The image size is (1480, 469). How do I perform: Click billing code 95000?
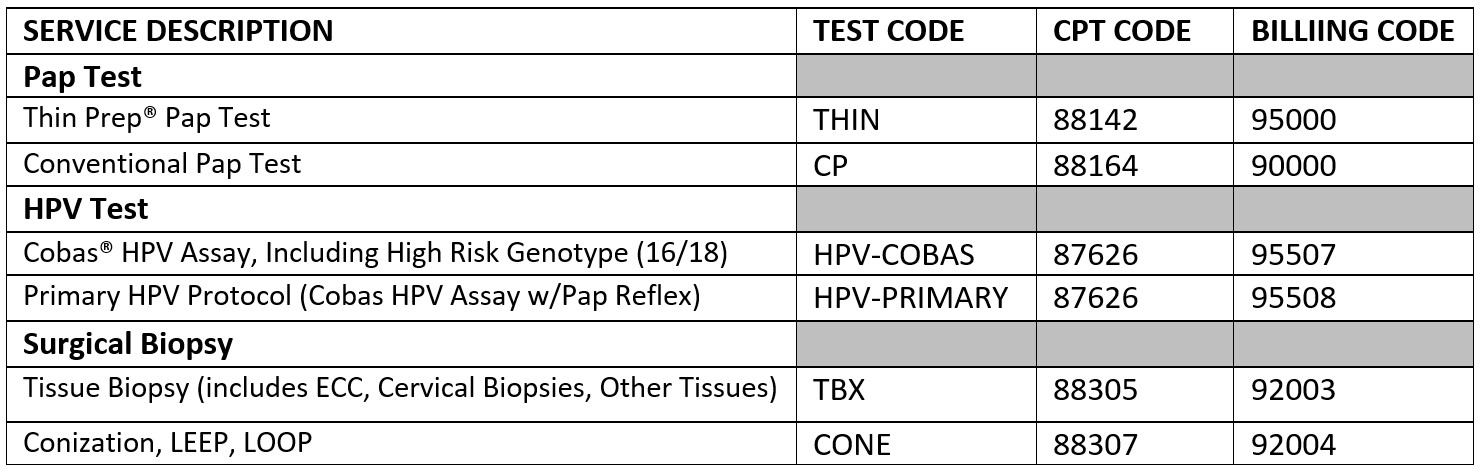(x=1293, y=121)
